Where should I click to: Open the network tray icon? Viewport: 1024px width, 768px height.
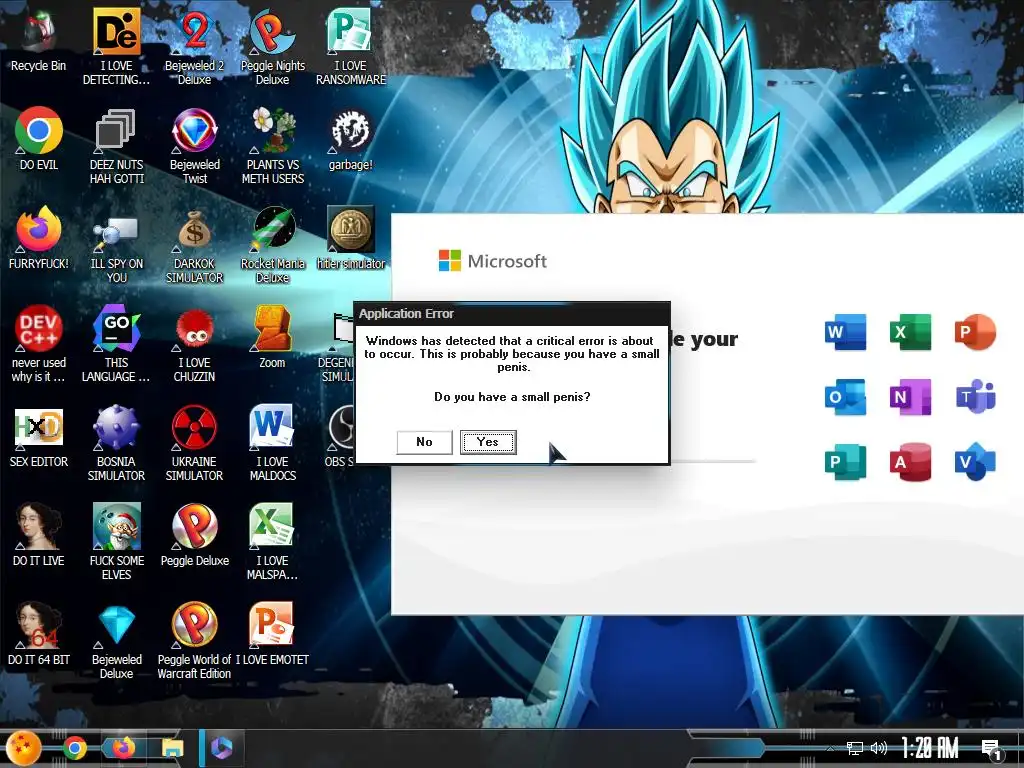854,748
